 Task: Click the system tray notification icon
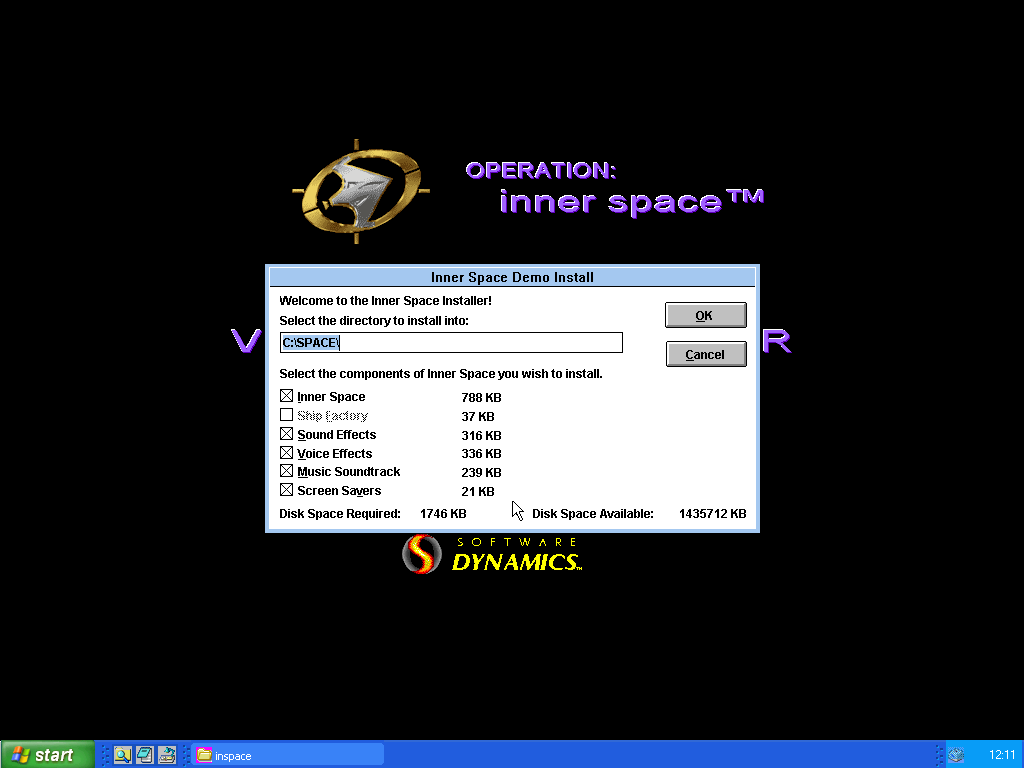(x=956, y=755)
